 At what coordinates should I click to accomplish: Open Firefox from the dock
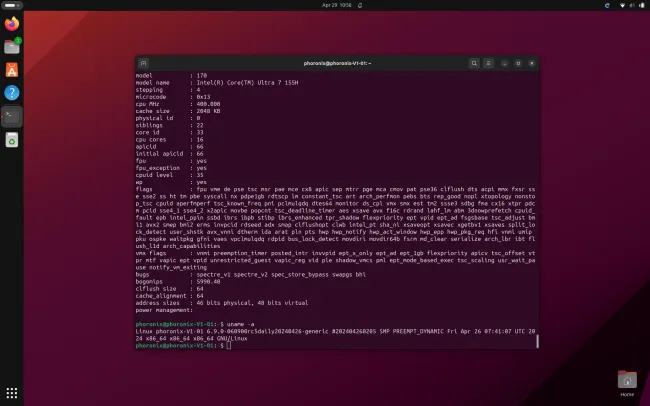[x=13, y=22]
